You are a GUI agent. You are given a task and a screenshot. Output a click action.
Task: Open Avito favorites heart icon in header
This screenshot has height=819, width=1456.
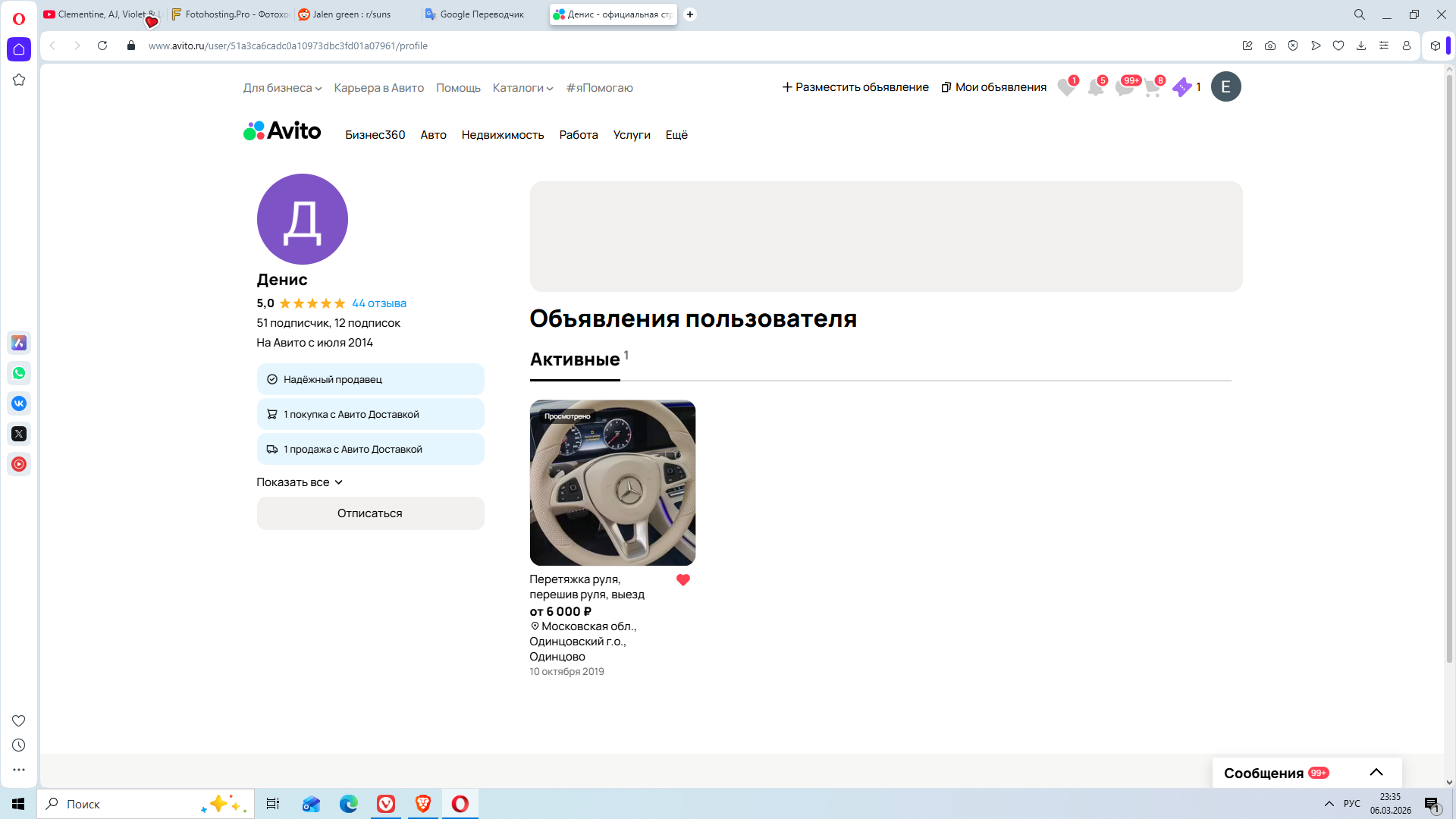point(1066,88)
